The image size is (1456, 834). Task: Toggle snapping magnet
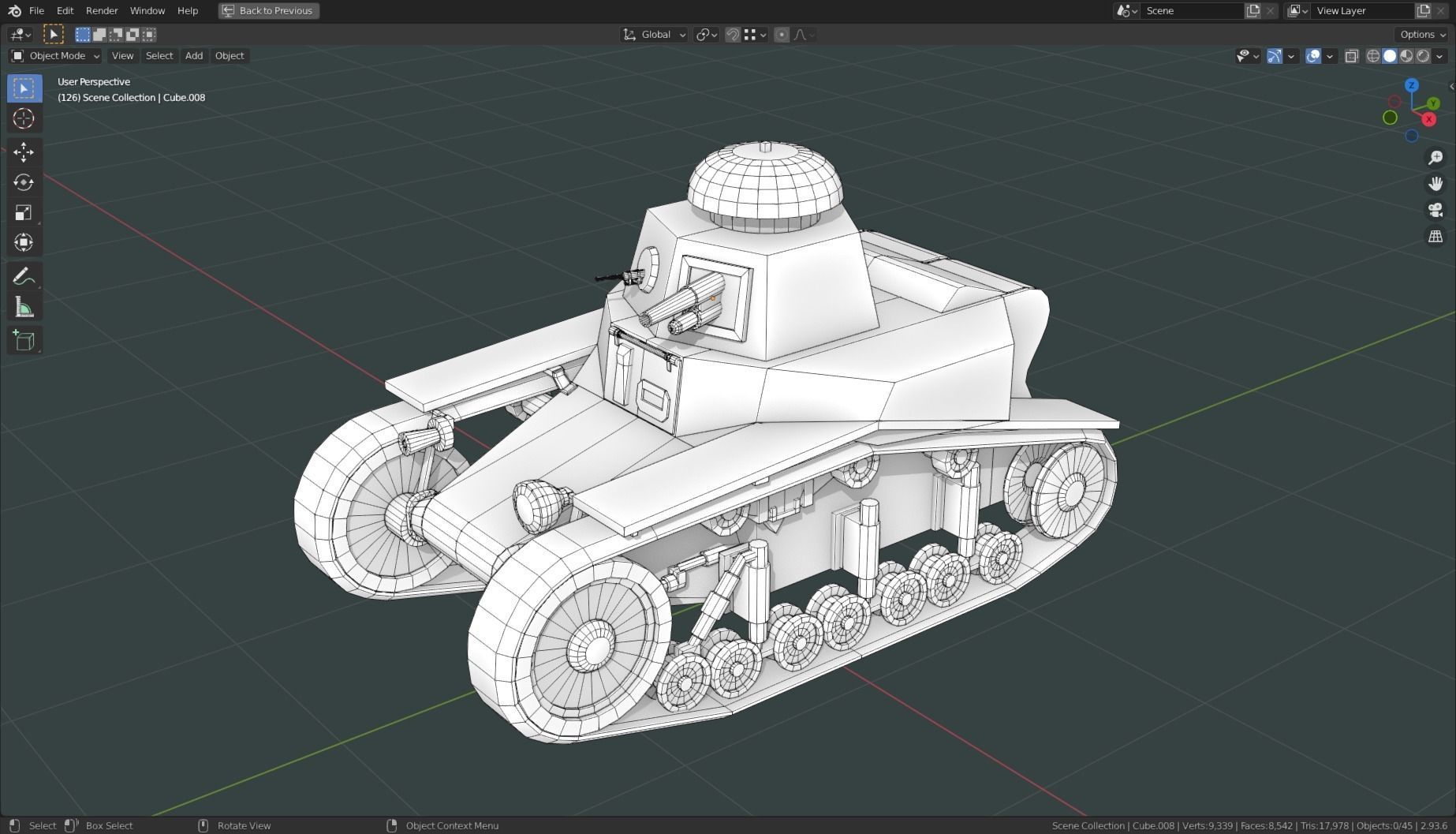733,34
